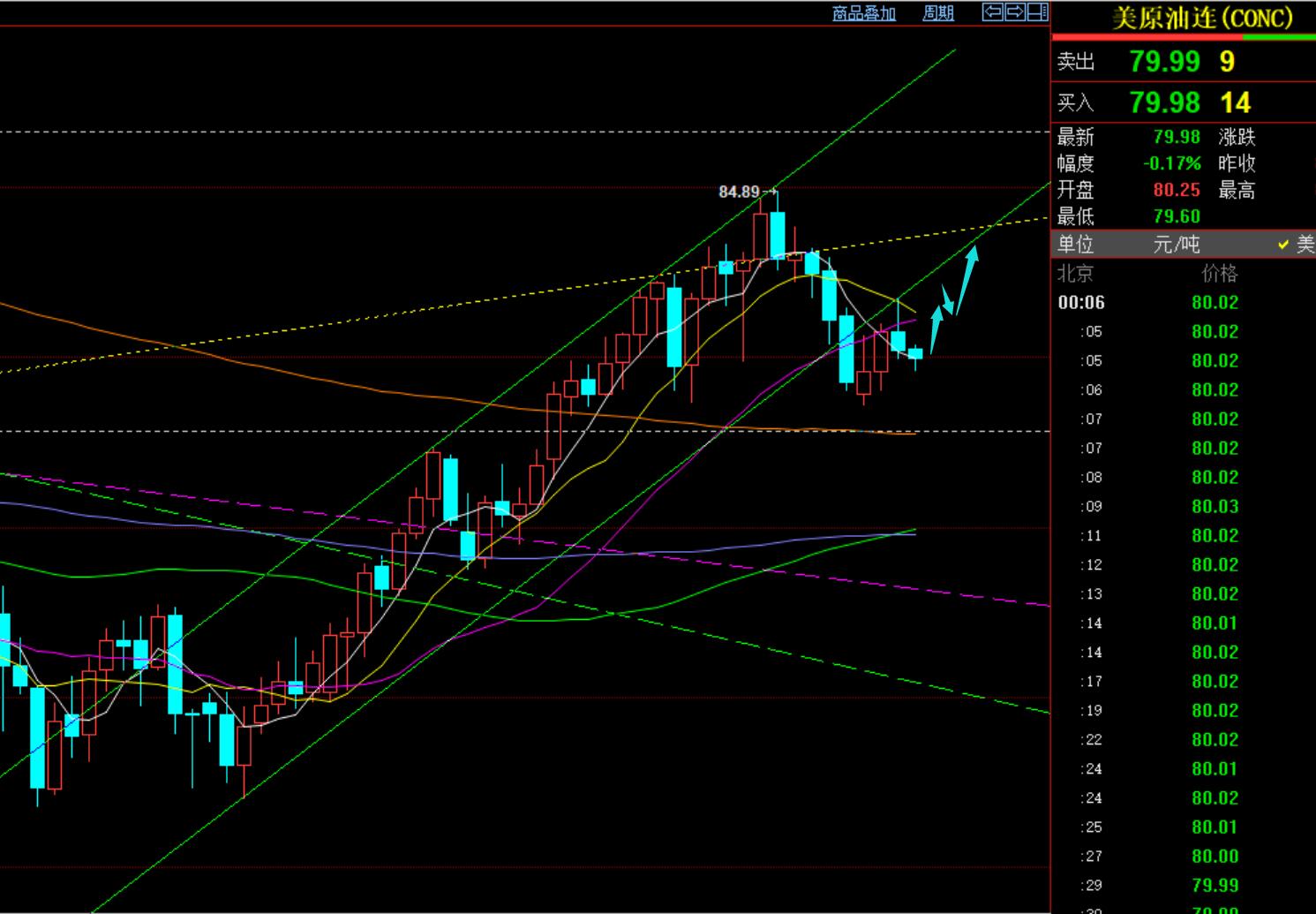Select the 元/吨 unit option
Viewport: 1316px width, 914px height.
pos(1176,245)
